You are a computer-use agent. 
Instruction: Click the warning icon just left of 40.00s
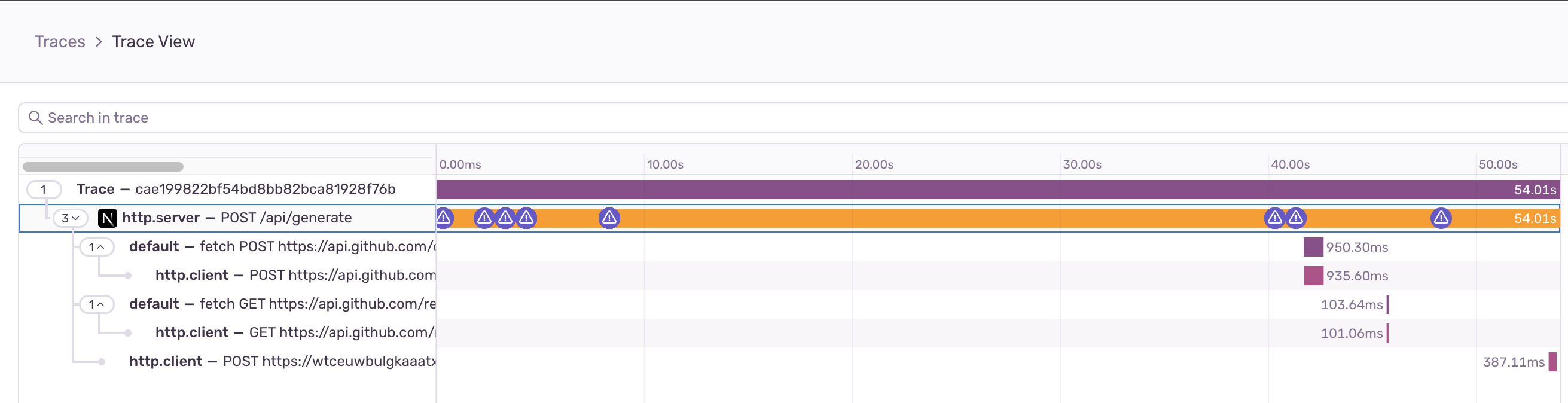coord(1274,217)
